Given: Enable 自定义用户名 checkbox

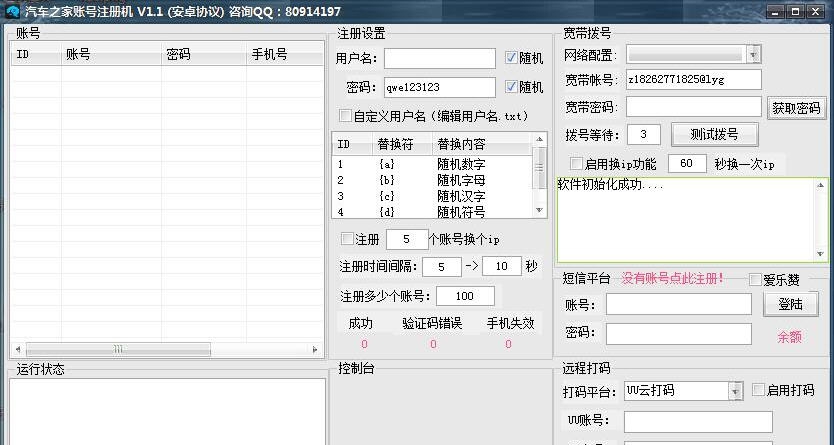Looking at the screenshot, I should tap(346, 115).
